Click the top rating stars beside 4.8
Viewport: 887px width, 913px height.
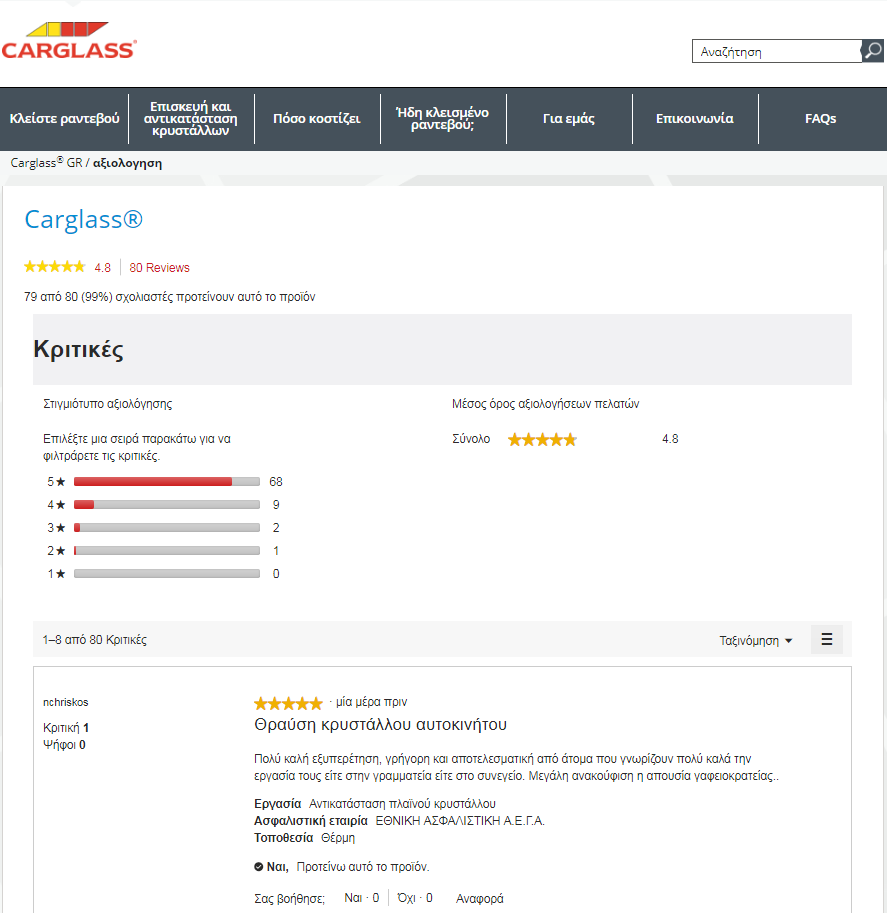(x=54, y=267)
